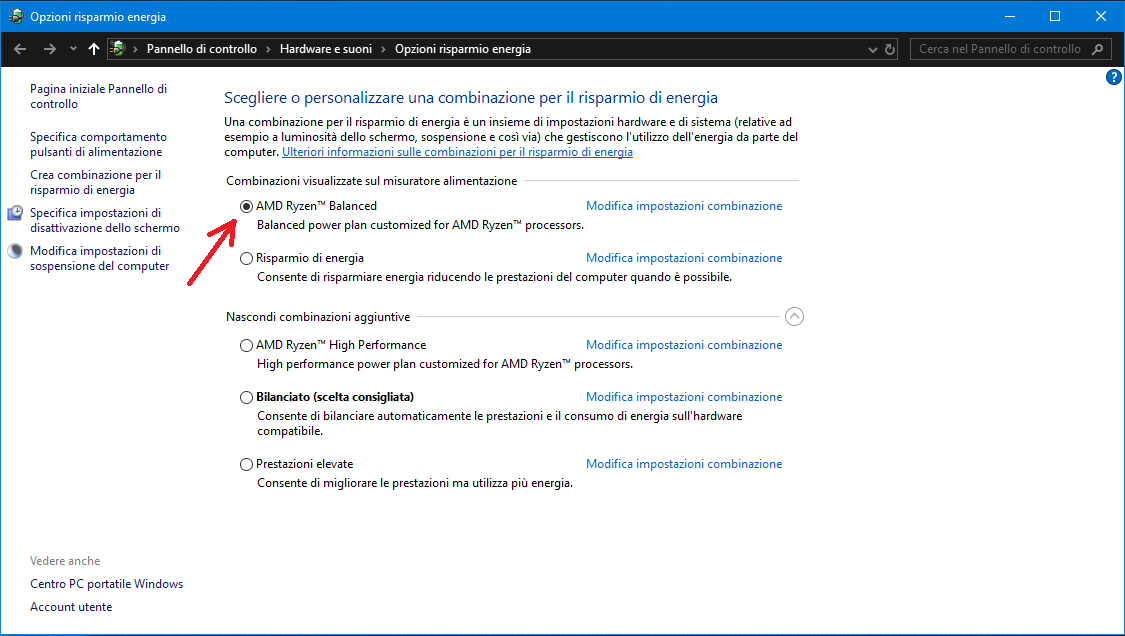Select the Bilanciato (scelta consigliata) plan
This screenshot has width=1125, height=636.
(246, 397)
